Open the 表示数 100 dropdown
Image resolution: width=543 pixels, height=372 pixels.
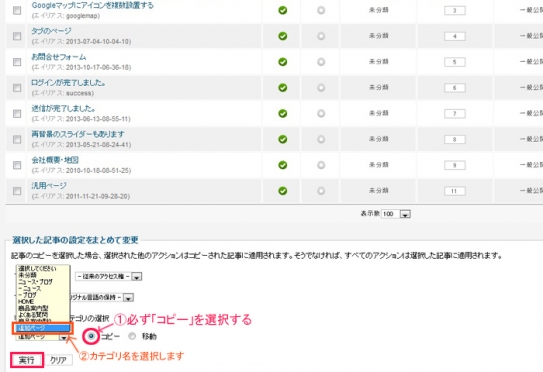click(x=396, y=214)
